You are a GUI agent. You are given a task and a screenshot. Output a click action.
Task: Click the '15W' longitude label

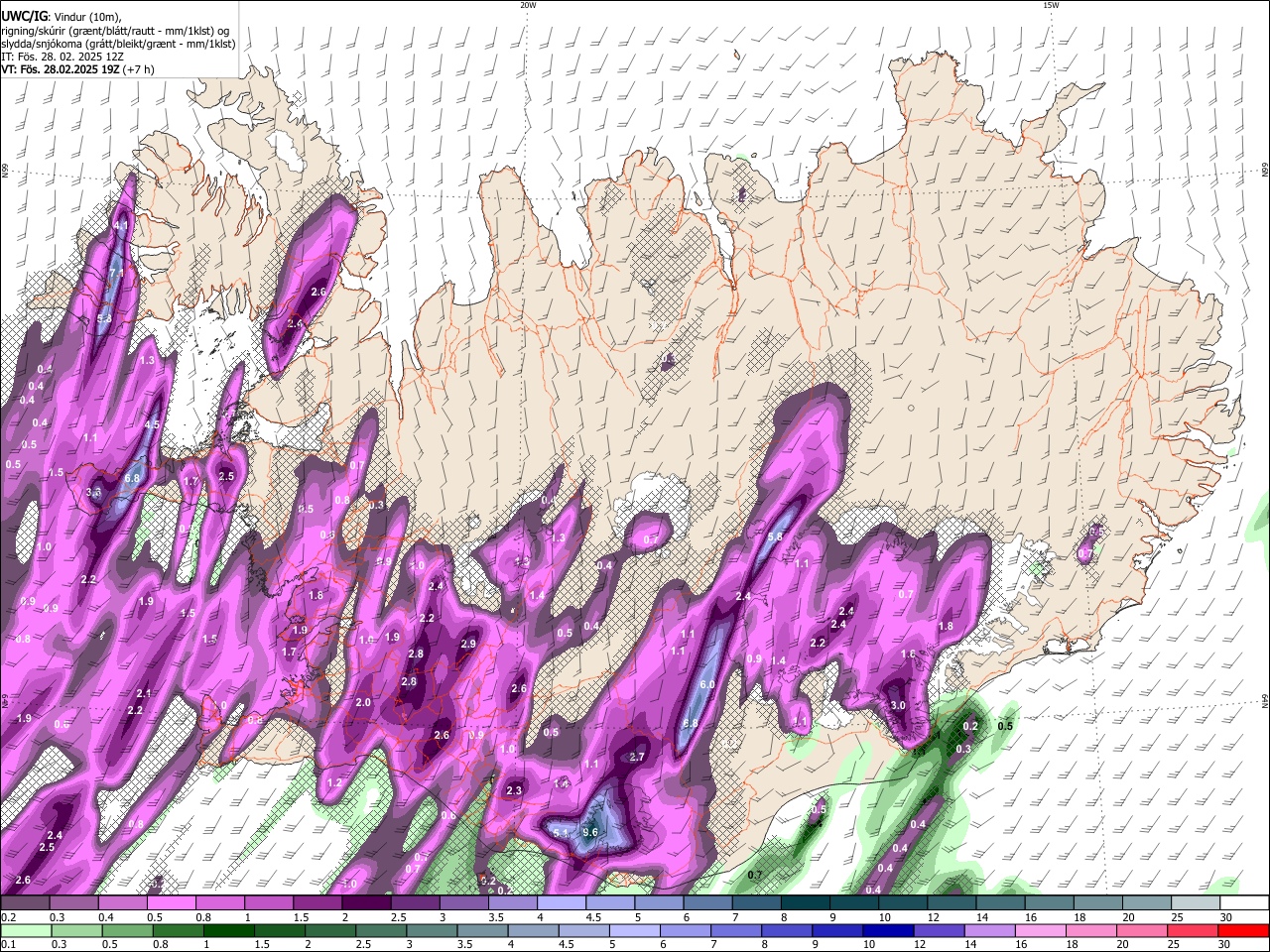(x=1051, y=5)
